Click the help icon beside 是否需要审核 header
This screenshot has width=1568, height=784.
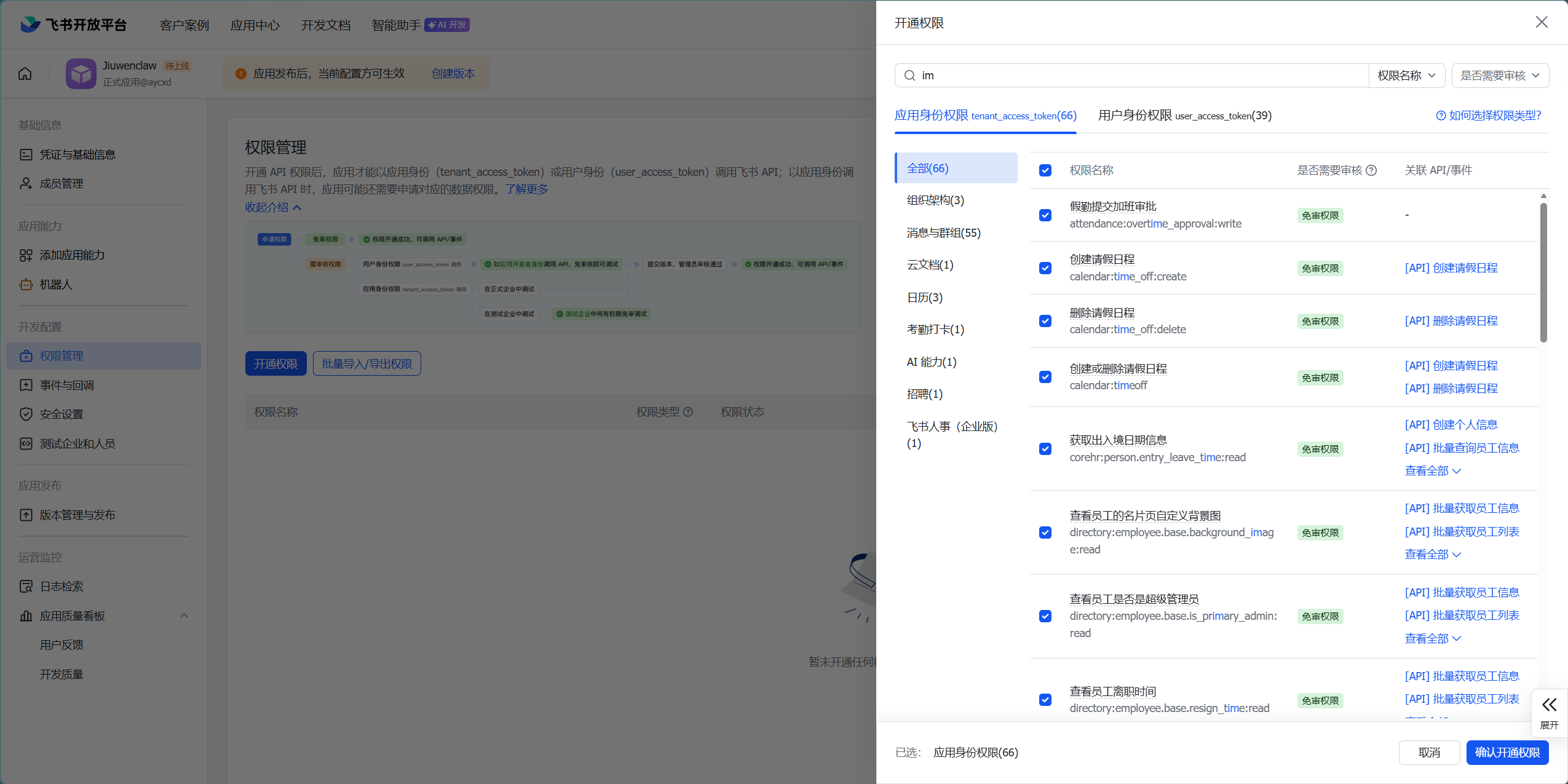1371,170
